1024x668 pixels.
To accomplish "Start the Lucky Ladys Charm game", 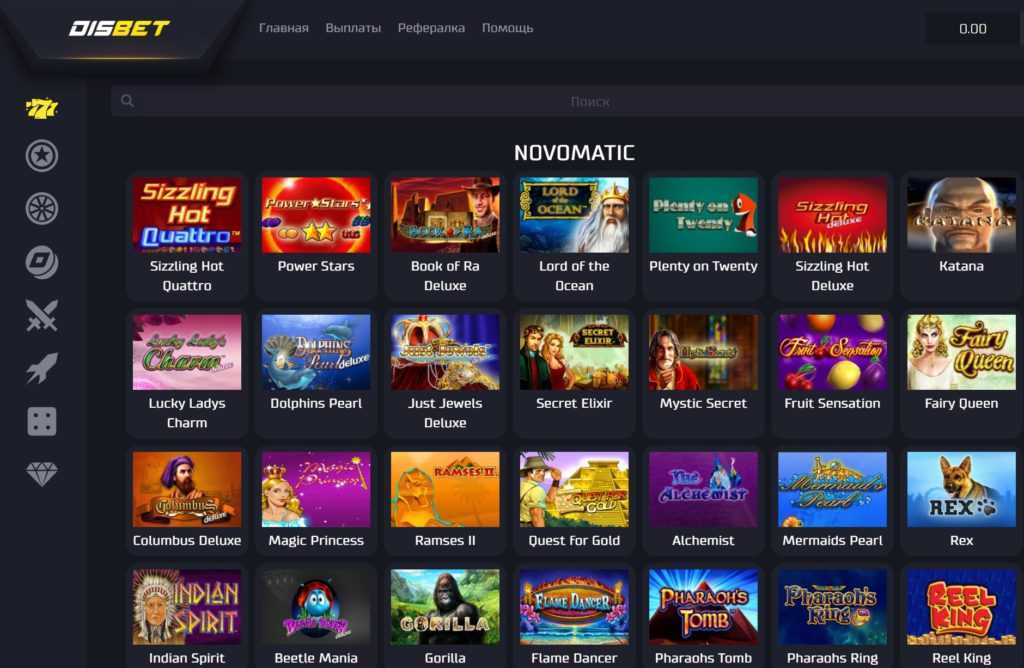I will [187, 372].
